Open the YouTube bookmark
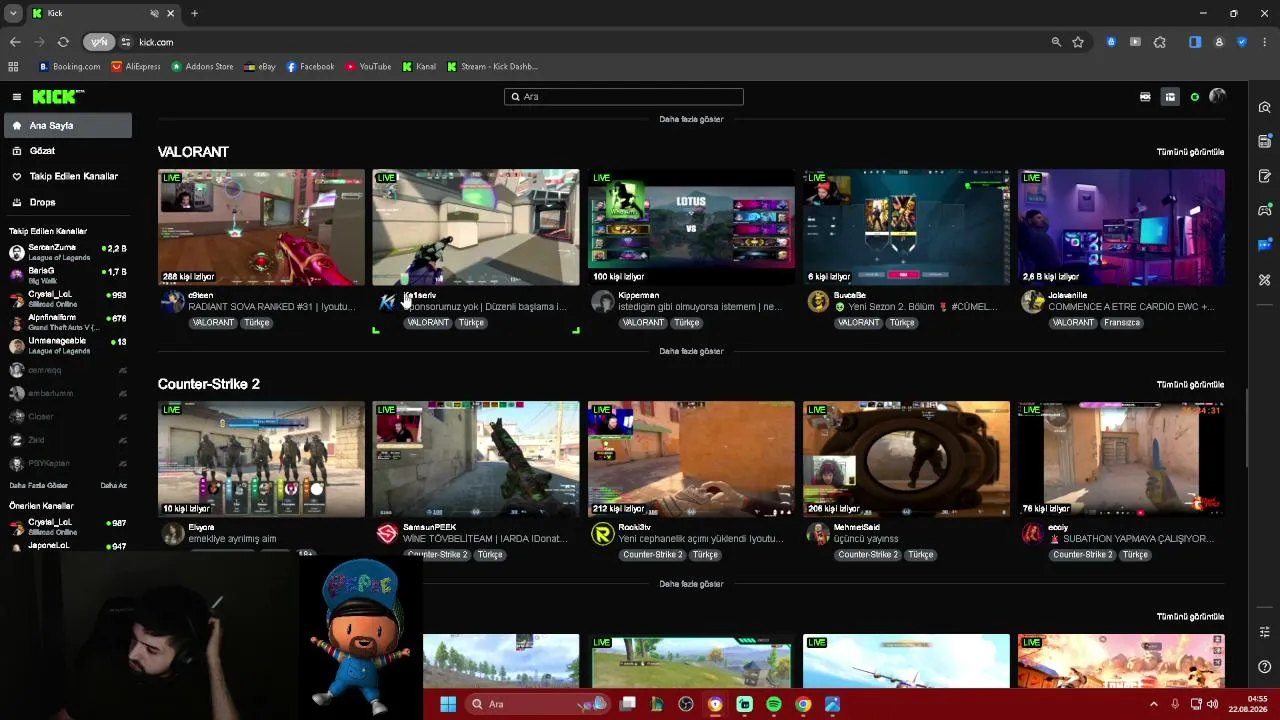The width and height of the screenshot is (1280, 720). tap(368, 67)
